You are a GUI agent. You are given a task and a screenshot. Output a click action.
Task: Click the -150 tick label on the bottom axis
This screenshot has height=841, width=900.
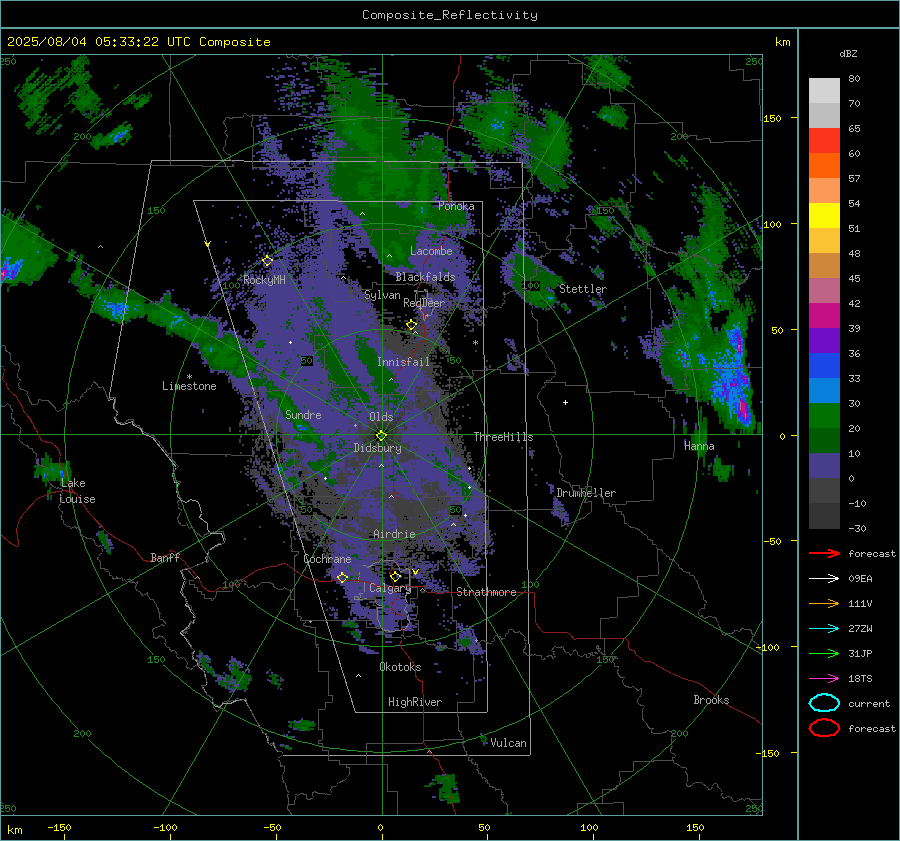[59, 828]
